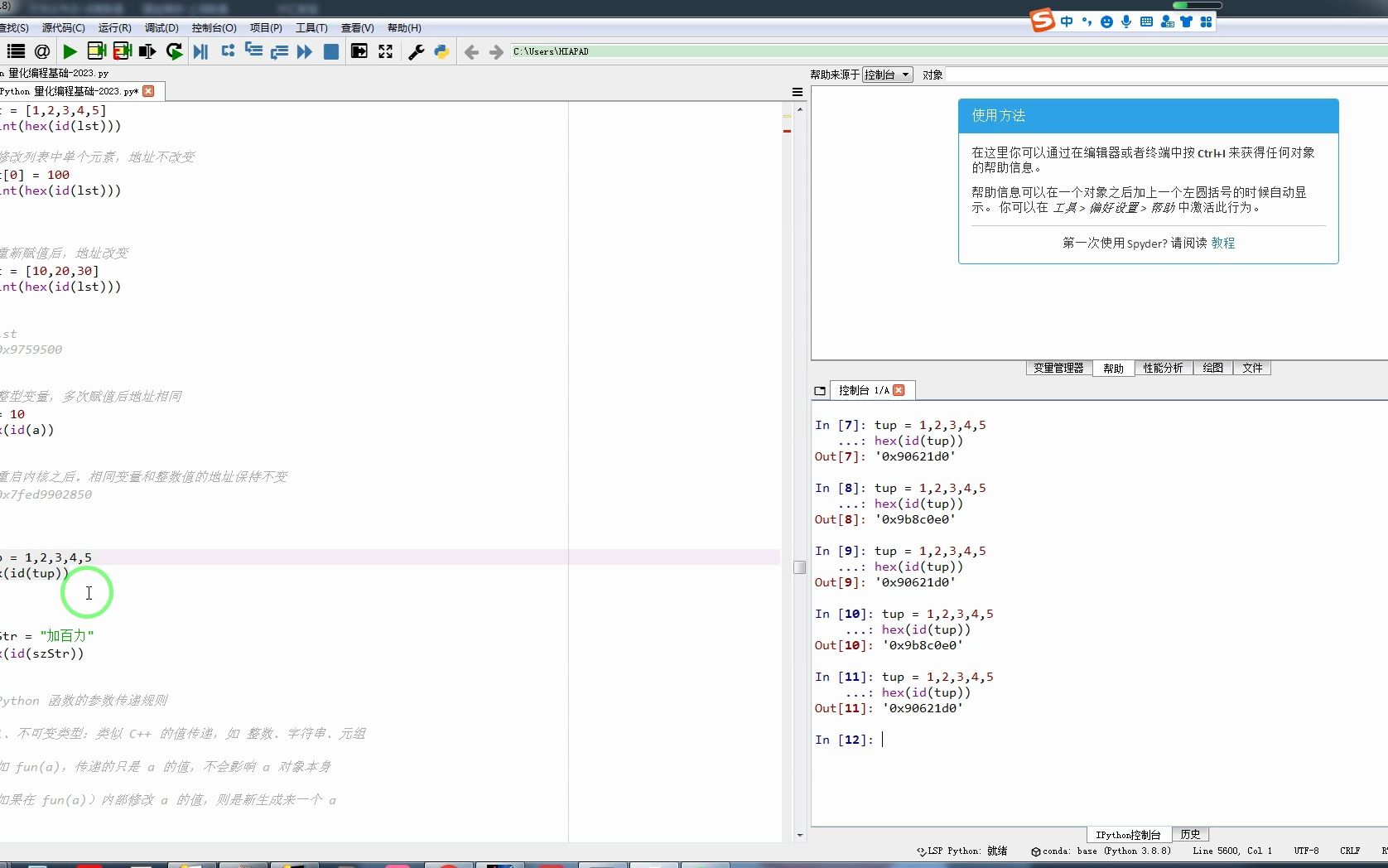Image resolution: width=1388 pixels, height=868 pixels.
Task: Click the debugger step over icon
Action: coord(228,51)
